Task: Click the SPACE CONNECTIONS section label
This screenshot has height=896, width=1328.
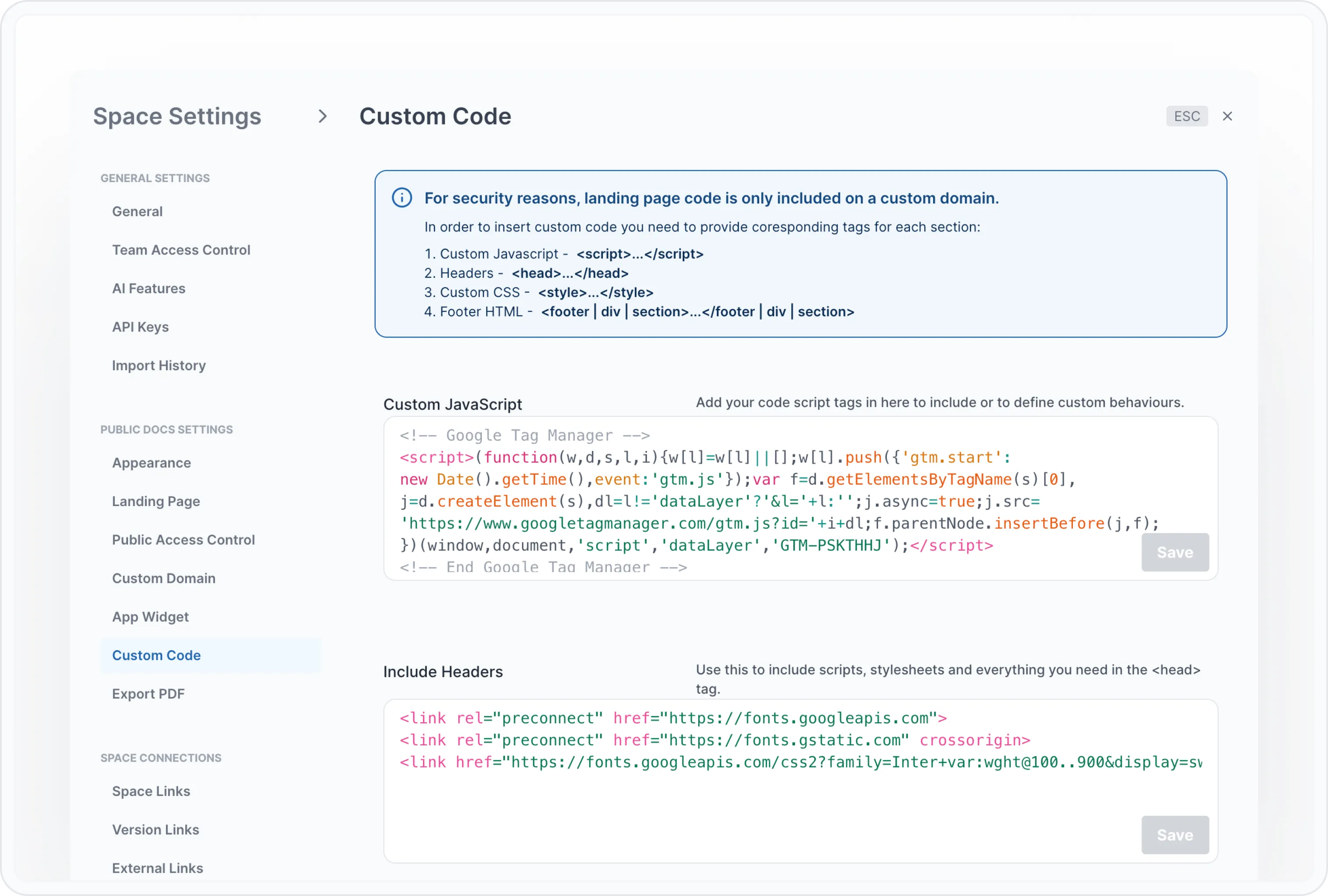Action: pyautogui.click(x=161, y=758)
